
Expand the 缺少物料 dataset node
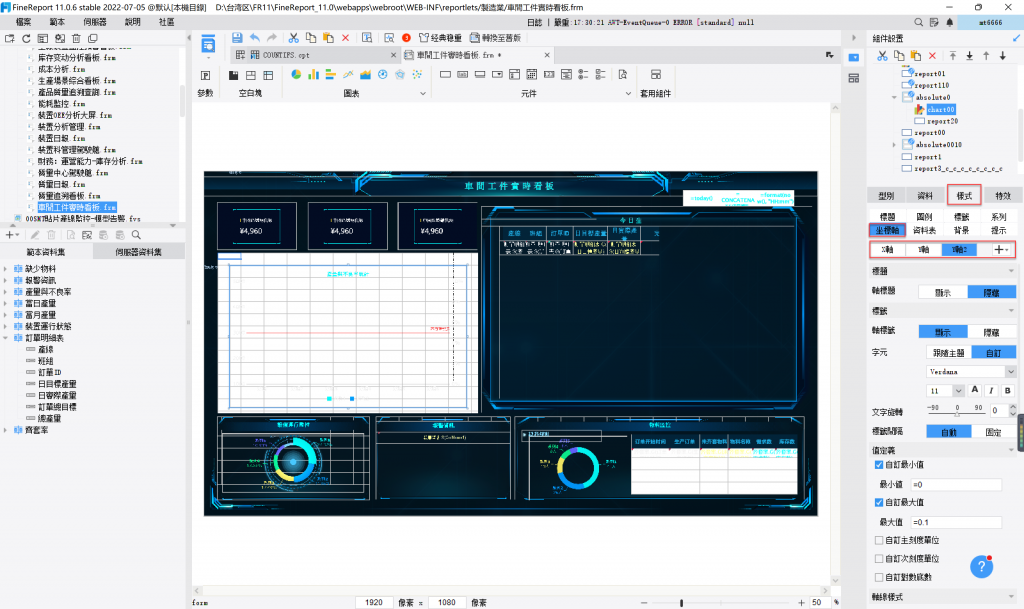[5, 269]
